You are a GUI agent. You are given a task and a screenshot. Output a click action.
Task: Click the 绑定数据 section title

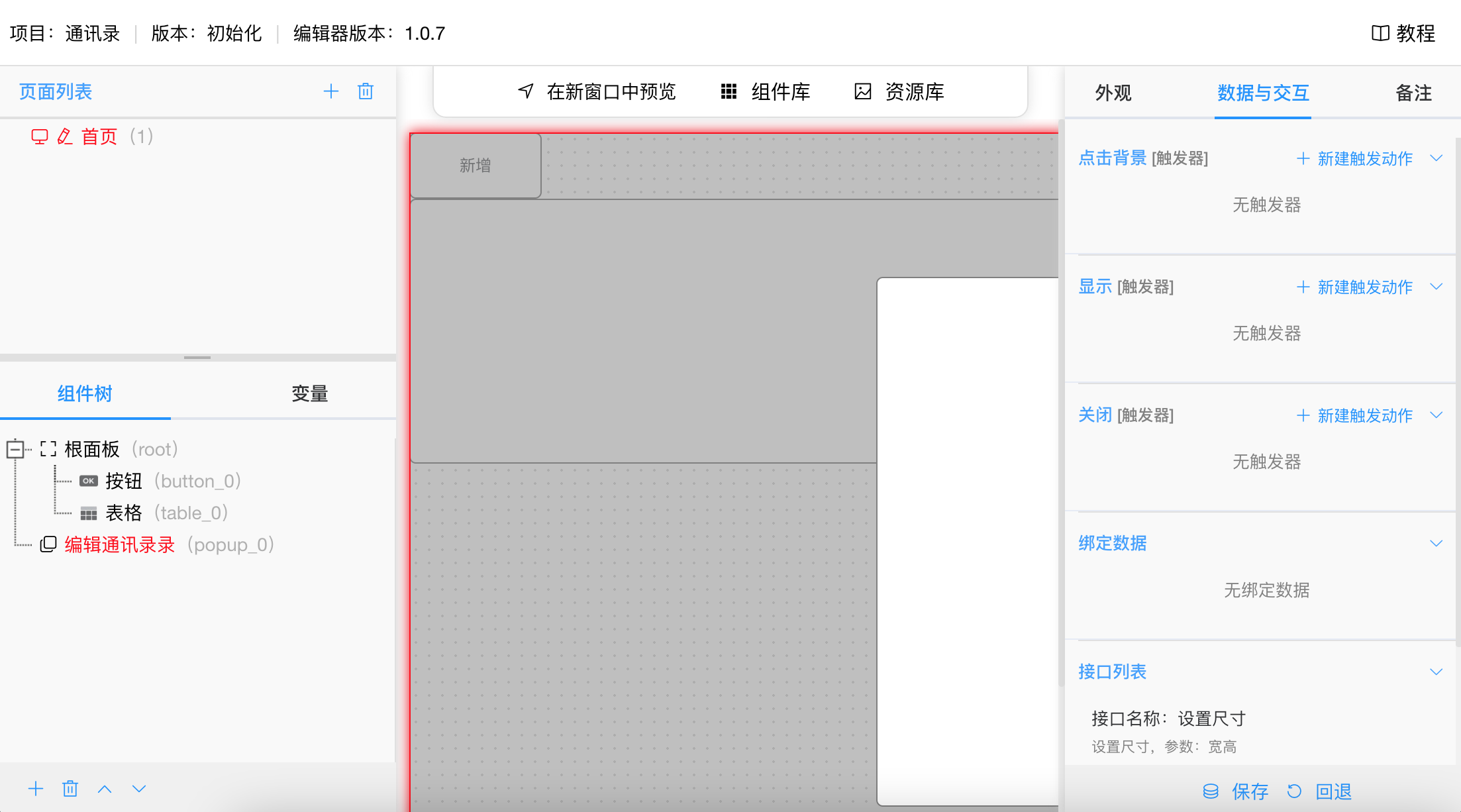tap(1113, 543)
